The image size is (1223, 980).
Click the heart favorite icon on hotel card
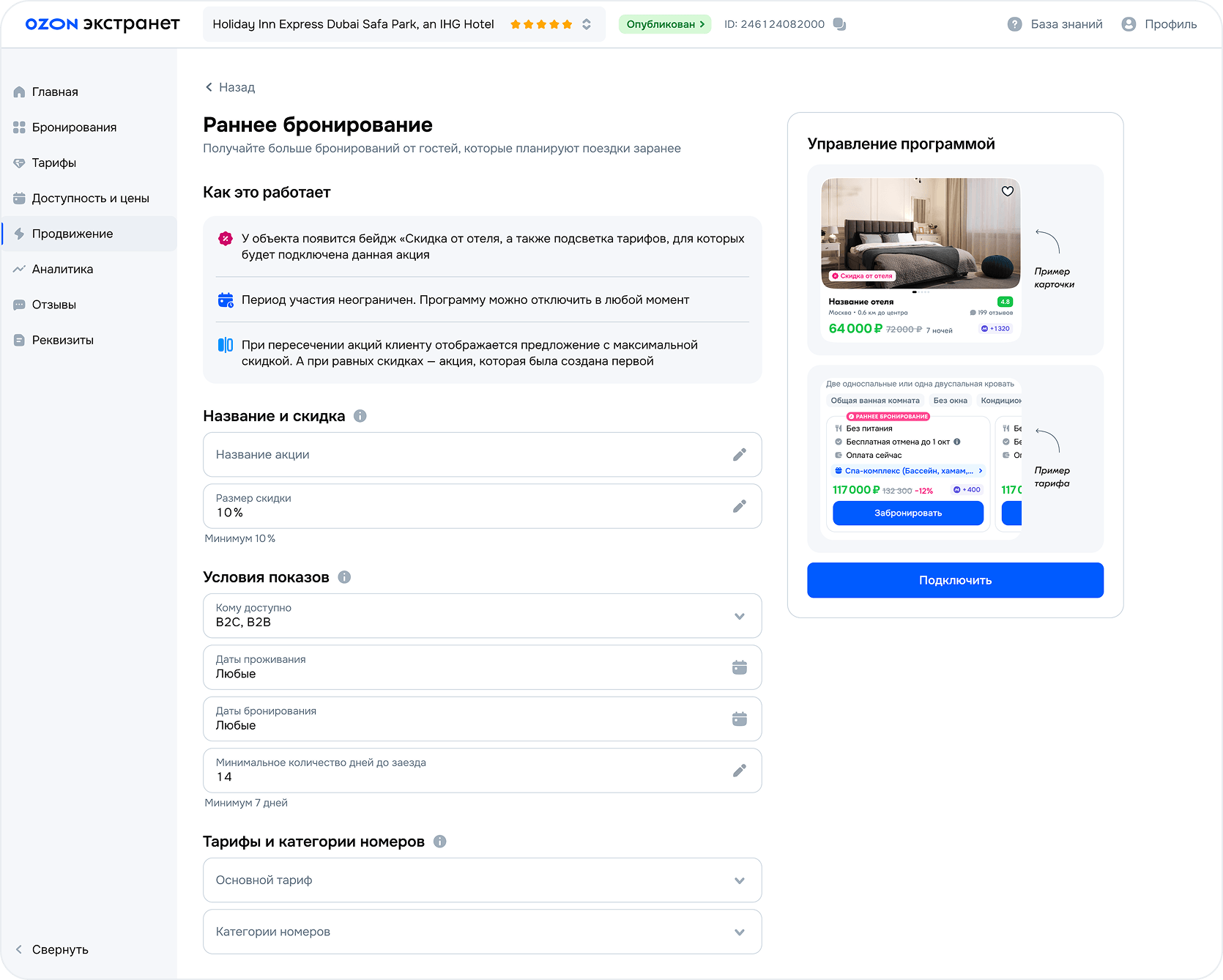click(x=1008, y=191)
